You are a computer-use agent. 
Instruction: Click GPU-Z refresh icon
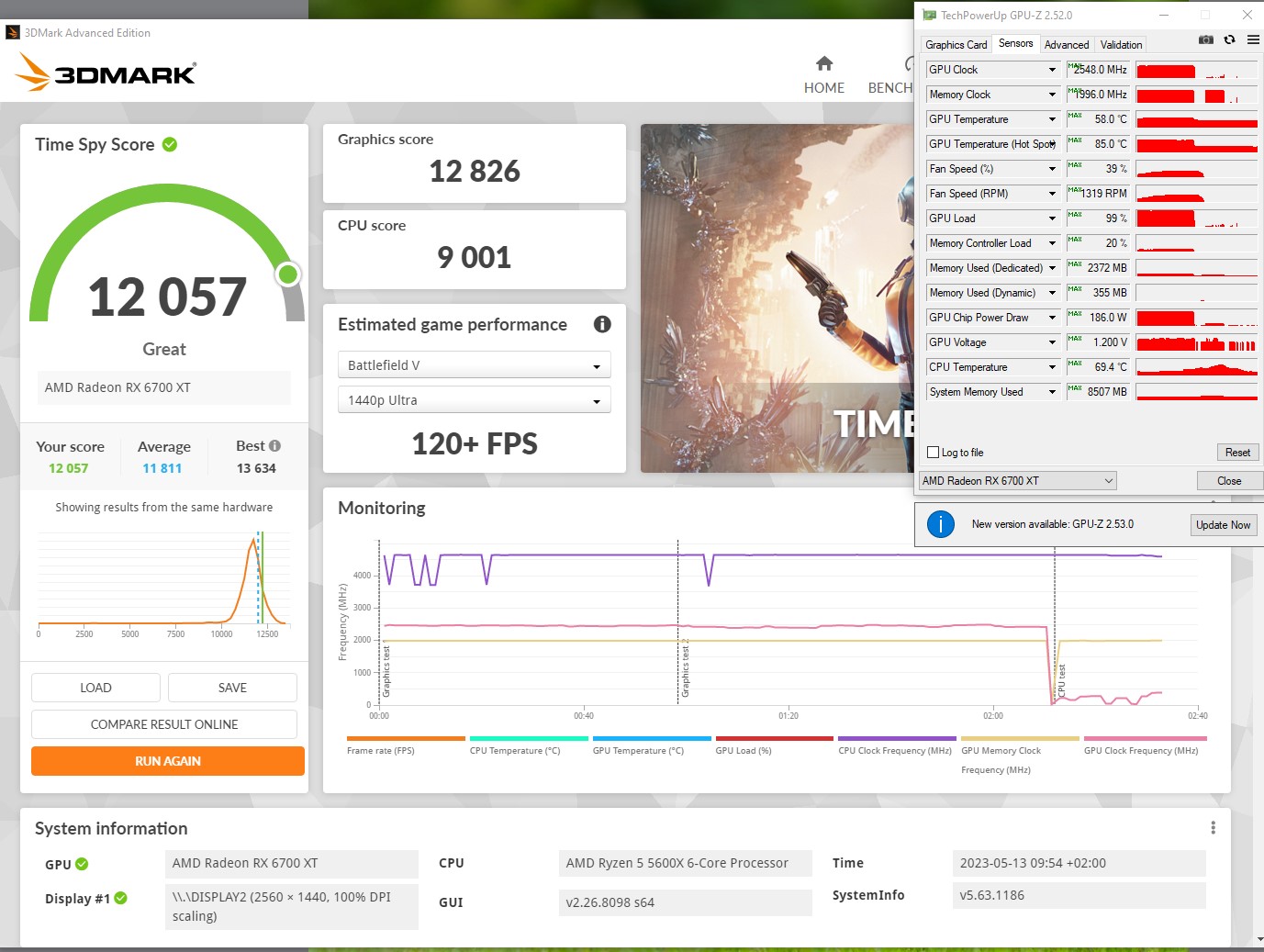point(1230,39)
